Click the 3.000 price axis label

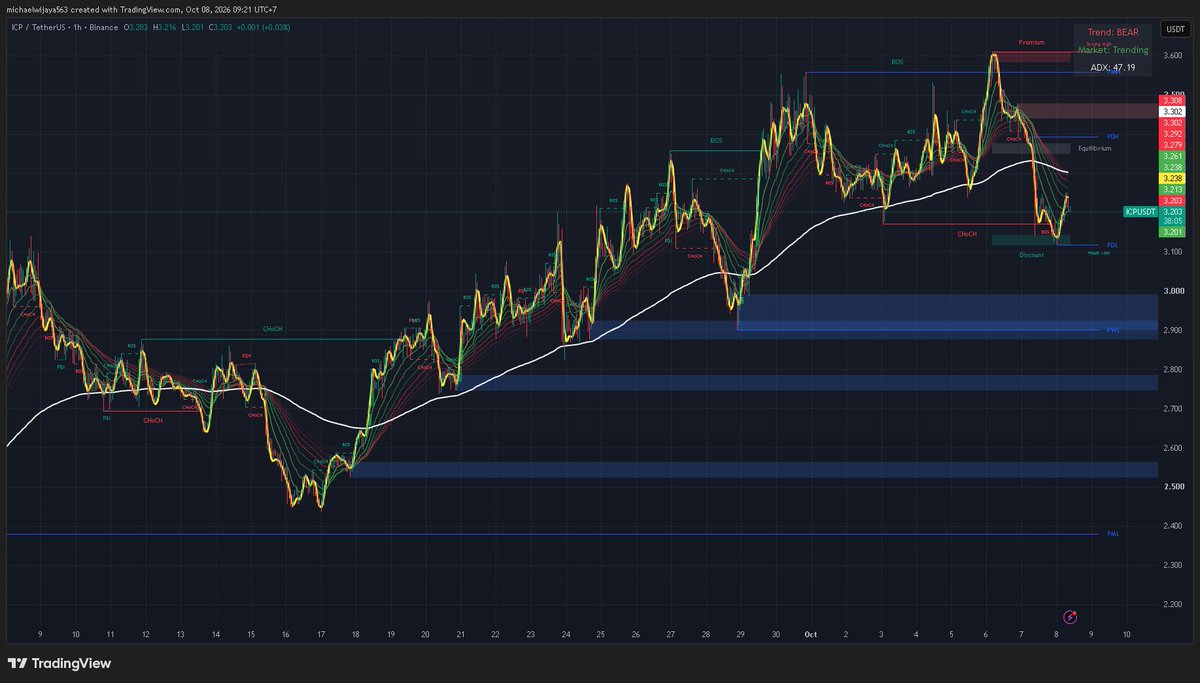pyautogui.click(x=1172, y=291)
